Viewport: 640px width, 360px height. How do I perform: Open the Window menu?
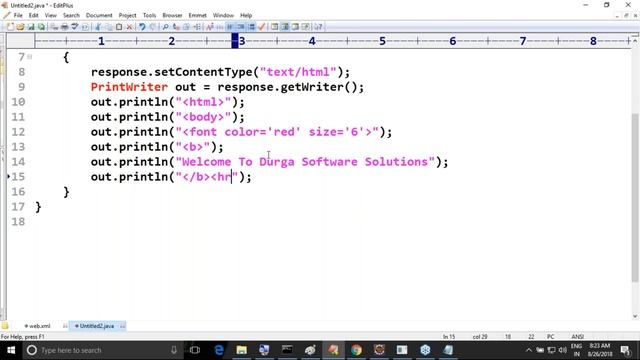(223, 15)
